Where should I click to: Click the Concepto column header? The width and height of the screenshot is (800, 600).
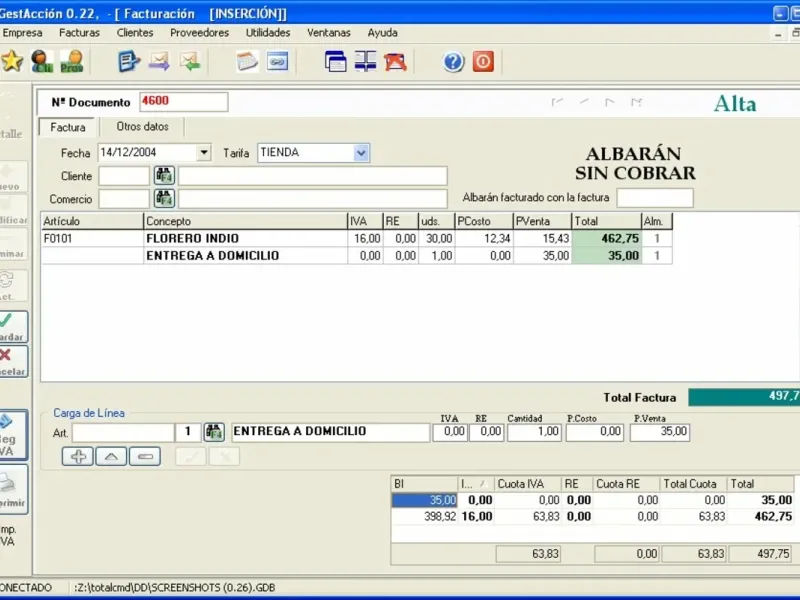pyautogui.click(x=245, y=221)
